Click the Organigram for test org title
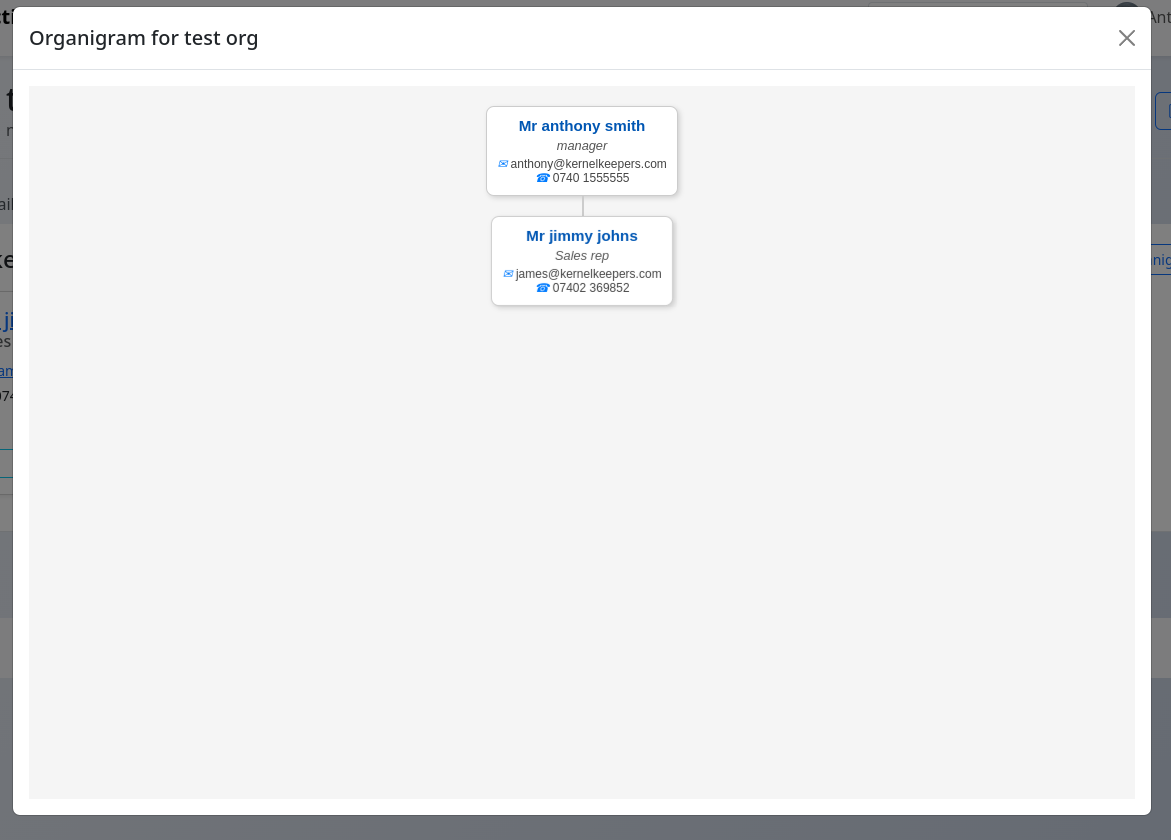This screenshot has width=1171, height=840. [x=143, y=38]
